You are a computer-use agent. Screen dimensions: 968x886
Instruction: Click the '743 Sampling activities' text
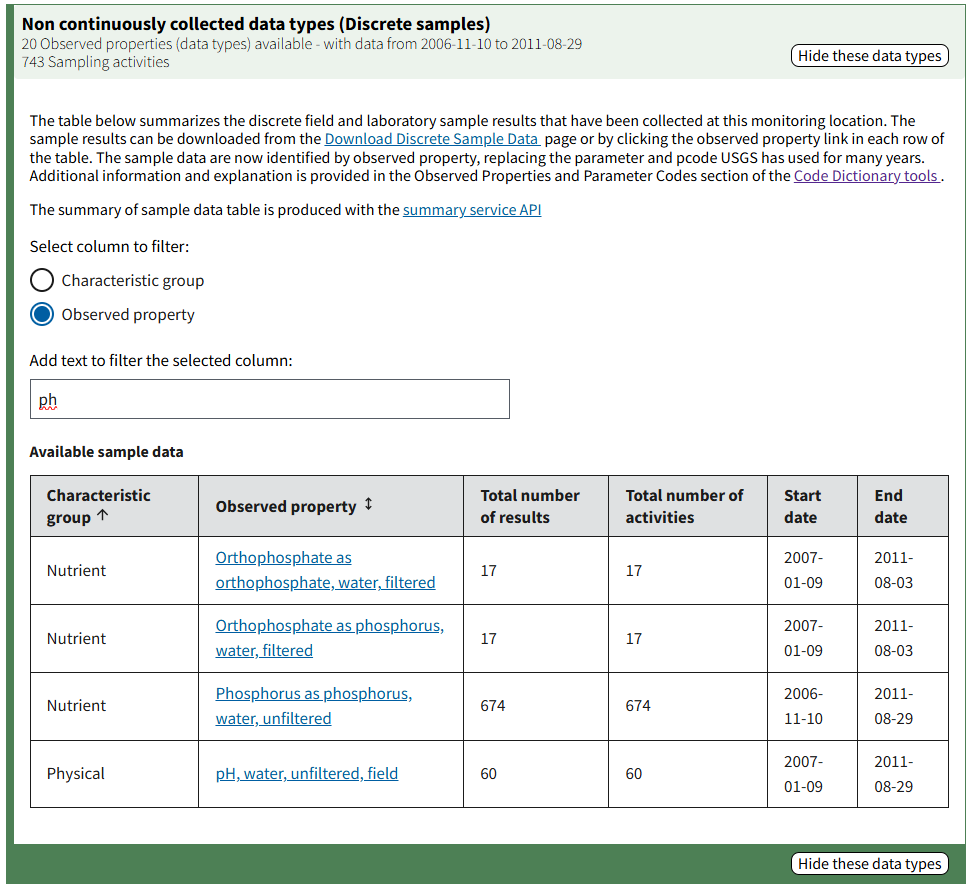[x=95, y=62]
